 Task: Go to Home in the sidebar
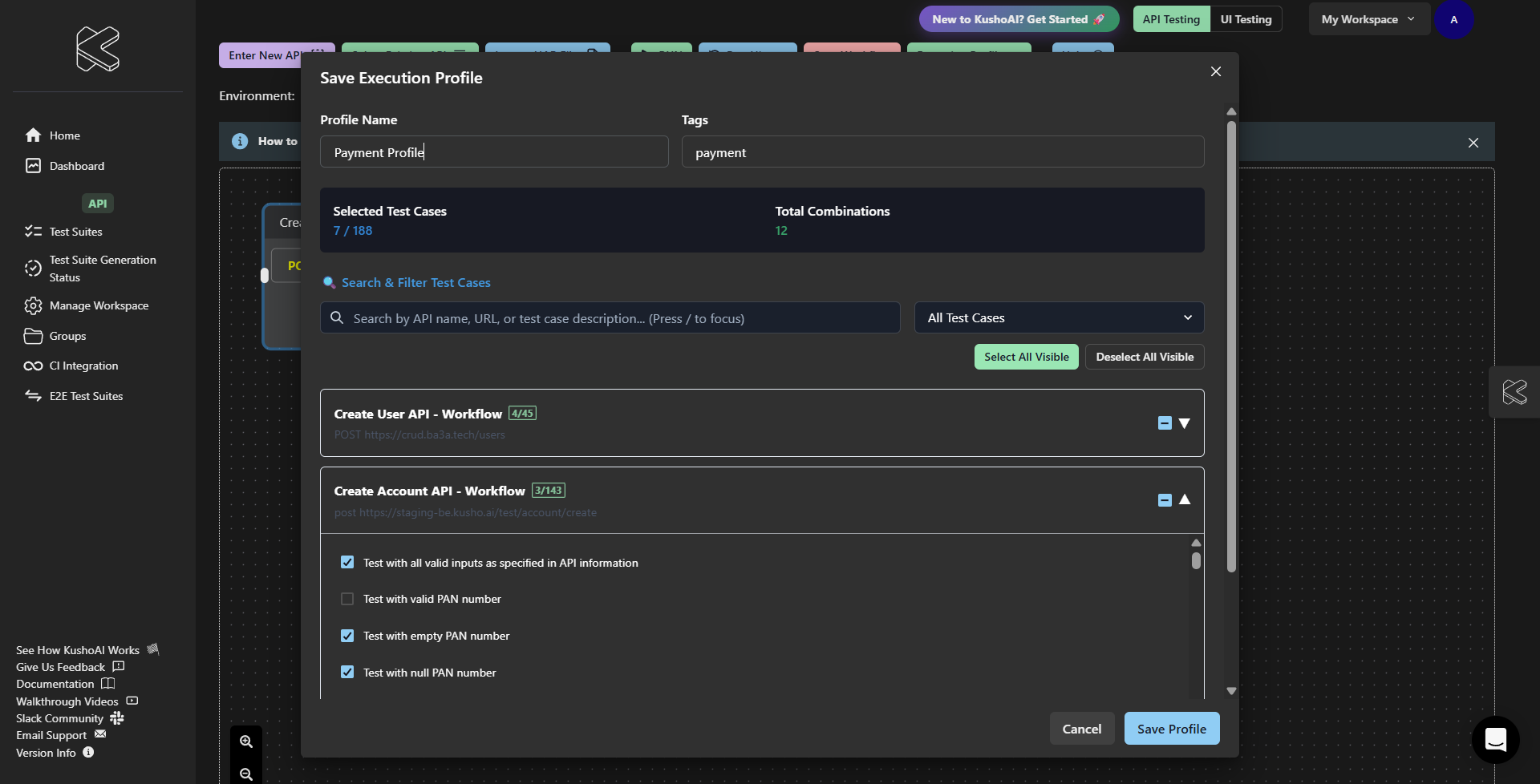click(x=64, y=135)
